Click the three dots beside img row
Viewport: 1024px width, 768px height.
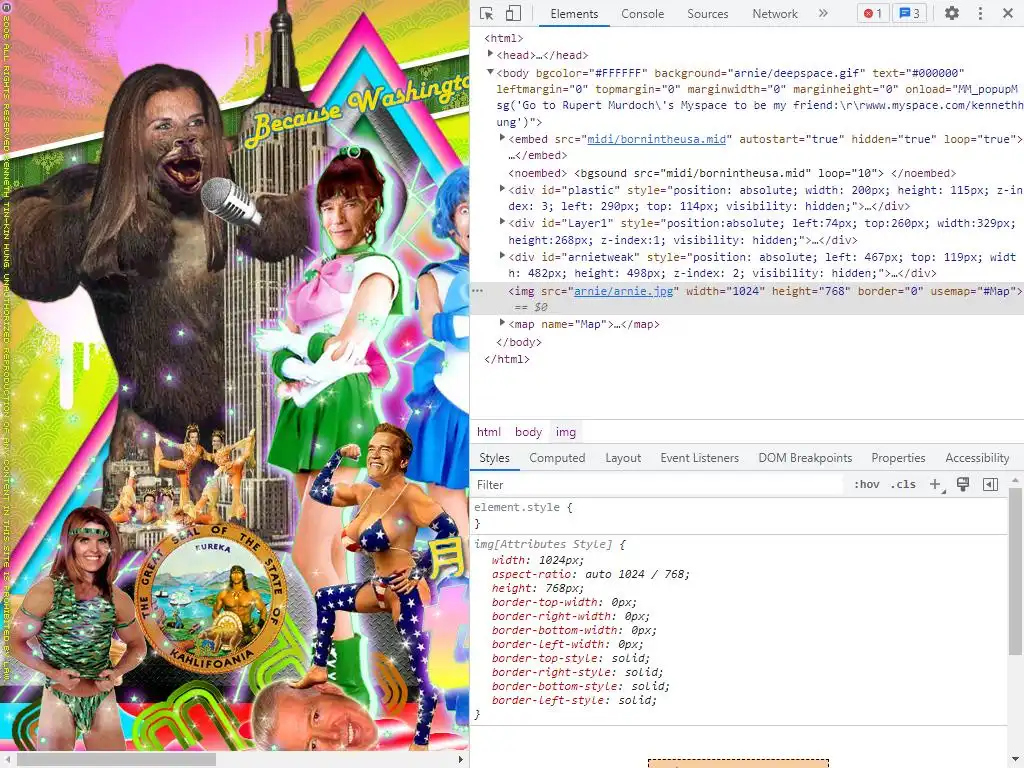(478, 291)
